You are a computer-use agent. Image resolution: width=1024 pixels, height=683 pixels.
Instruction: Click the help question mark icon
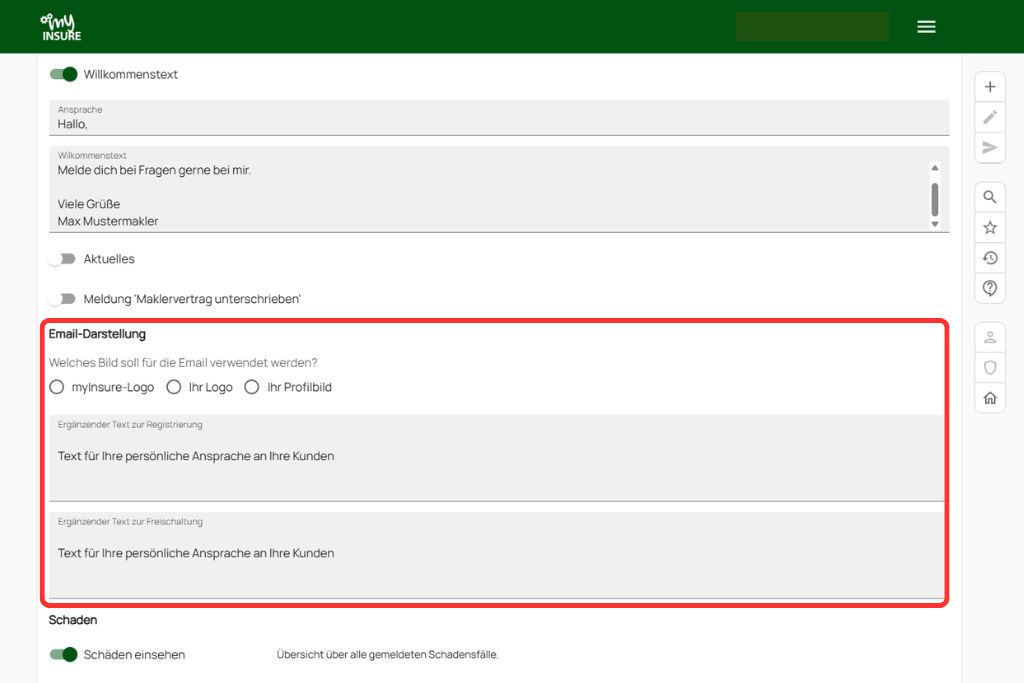(x=990, y=288)
